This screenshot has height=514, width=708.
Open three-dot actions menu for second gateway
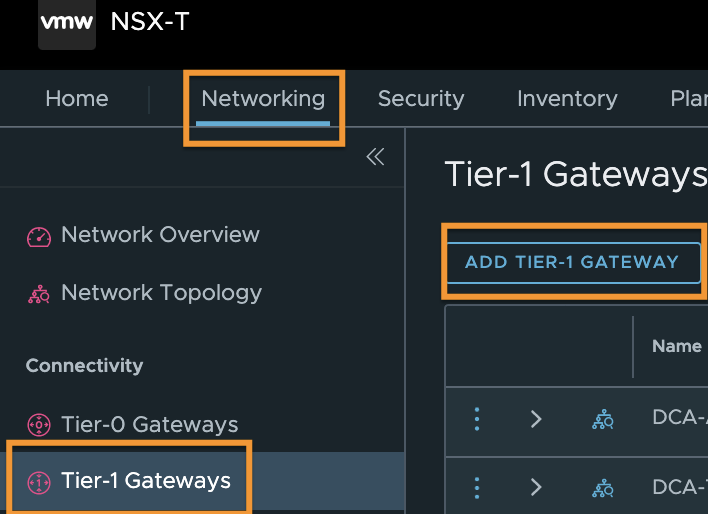tap(477, 487)
